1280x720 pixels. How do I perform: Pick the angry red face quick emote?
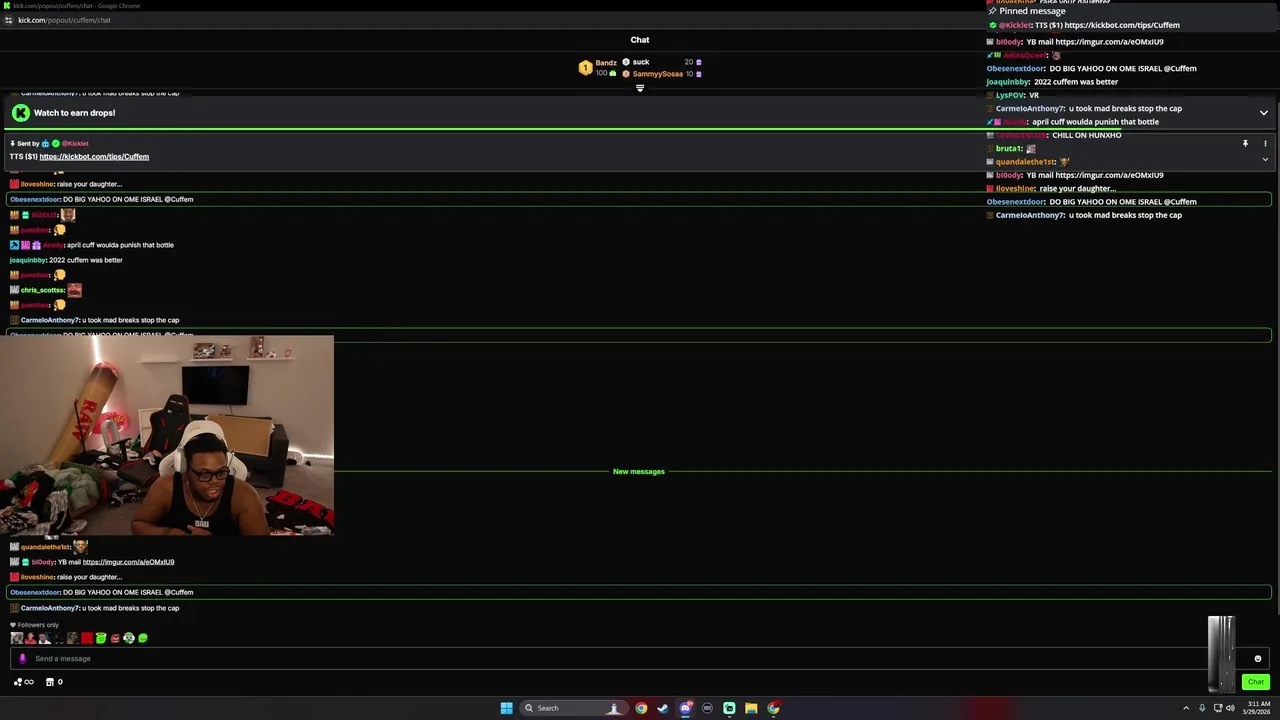click(x=115, y=638)
